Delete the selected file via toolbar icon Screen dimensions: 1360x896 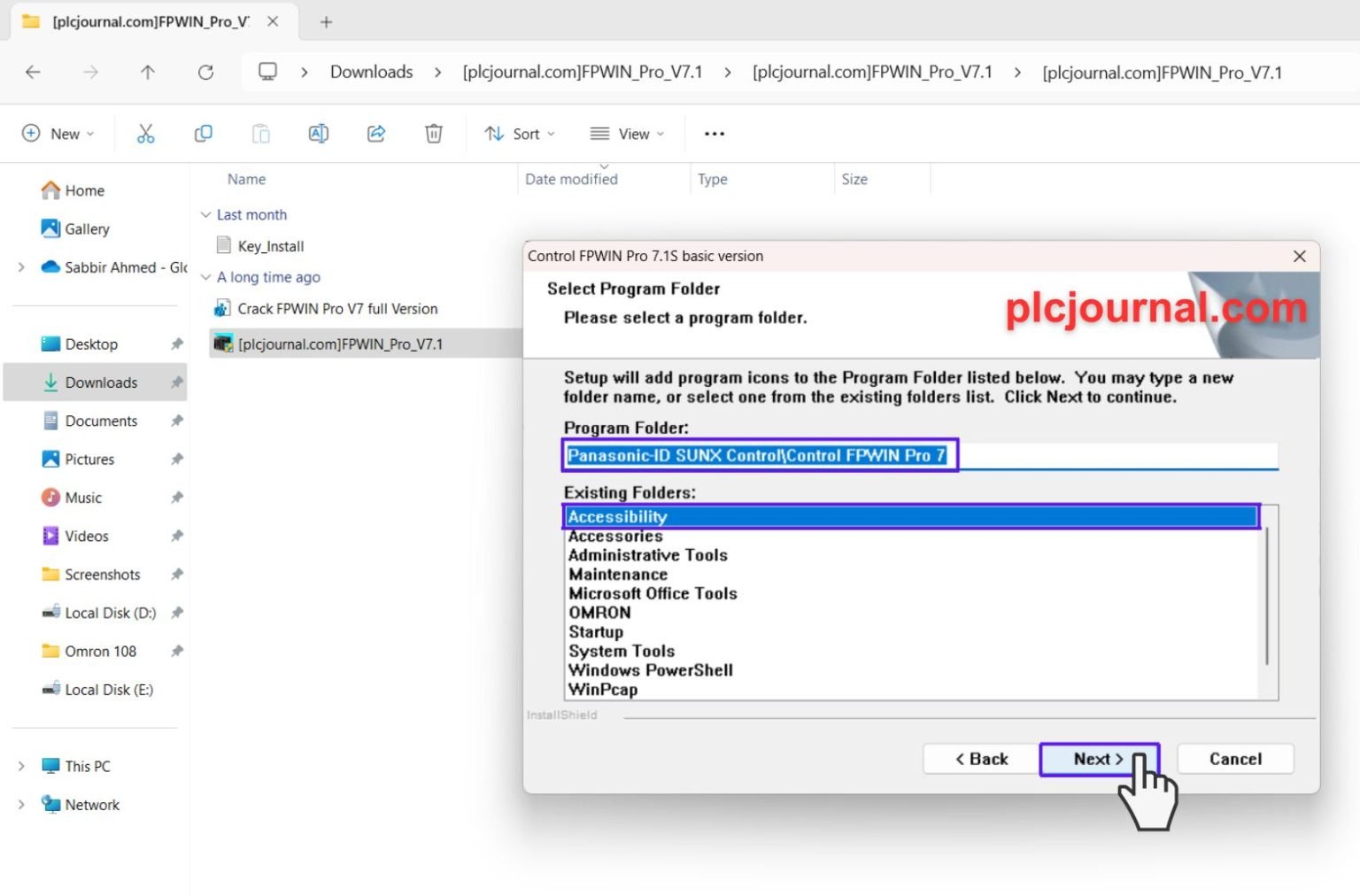(x=433, y=133)
